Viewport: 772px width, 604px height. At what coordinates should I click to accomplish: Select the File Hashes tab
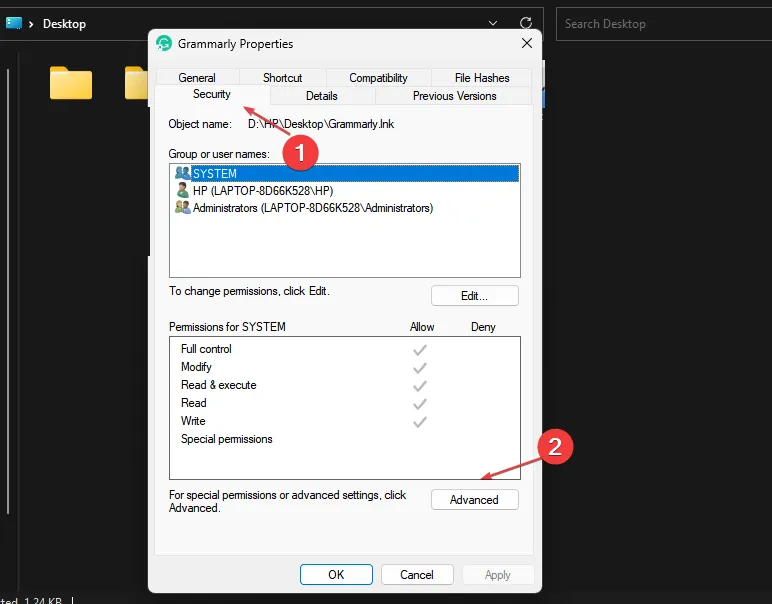pyautogui.click(x=482, y=78)
